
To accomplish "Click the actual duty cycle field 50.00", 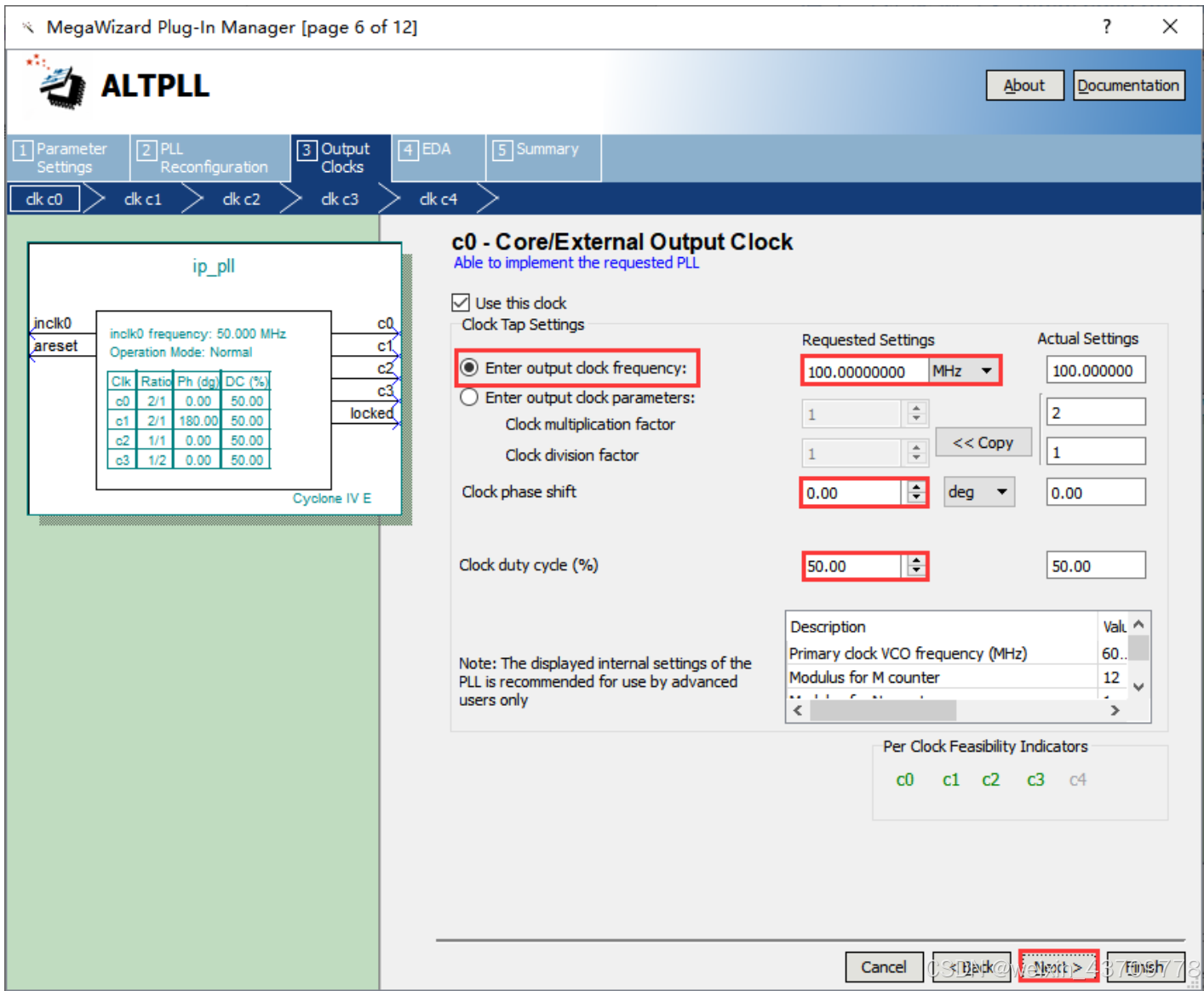I will click(1096, 565).
